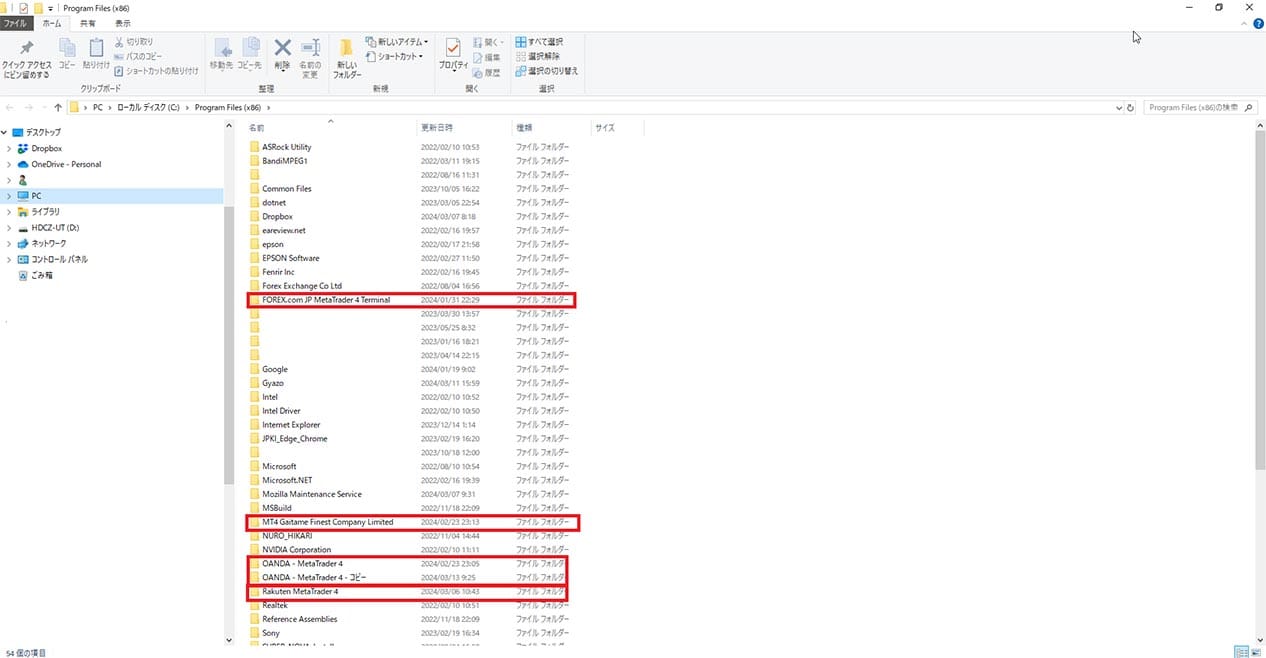Click Copy path (パスのコピー)
Screen dimensions: 1266x658
[x=139, y=56]
